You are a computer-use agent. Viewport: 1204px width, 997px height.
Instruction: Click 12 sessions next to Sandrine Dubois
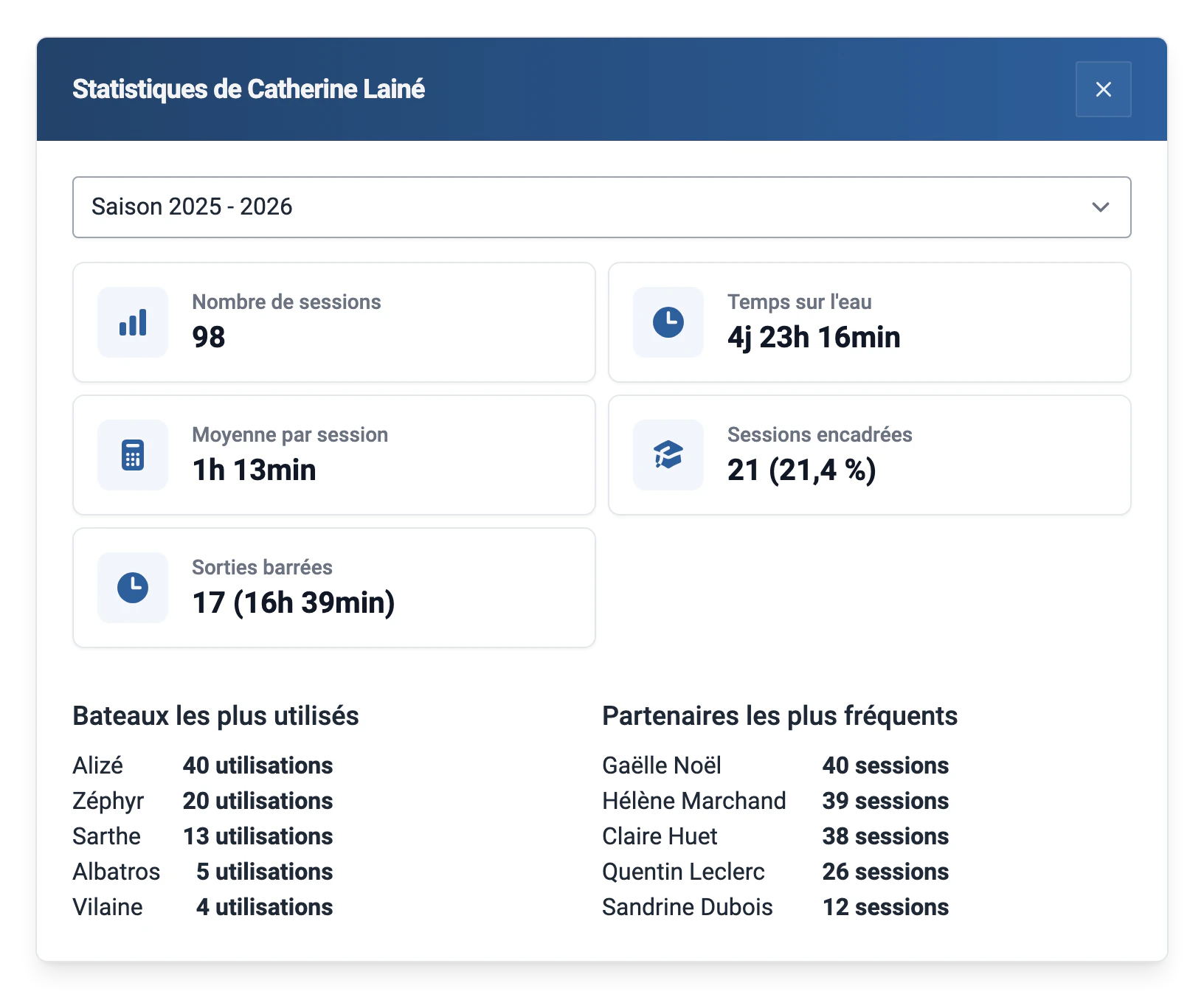pyautogui.click(x=885, y=907)
